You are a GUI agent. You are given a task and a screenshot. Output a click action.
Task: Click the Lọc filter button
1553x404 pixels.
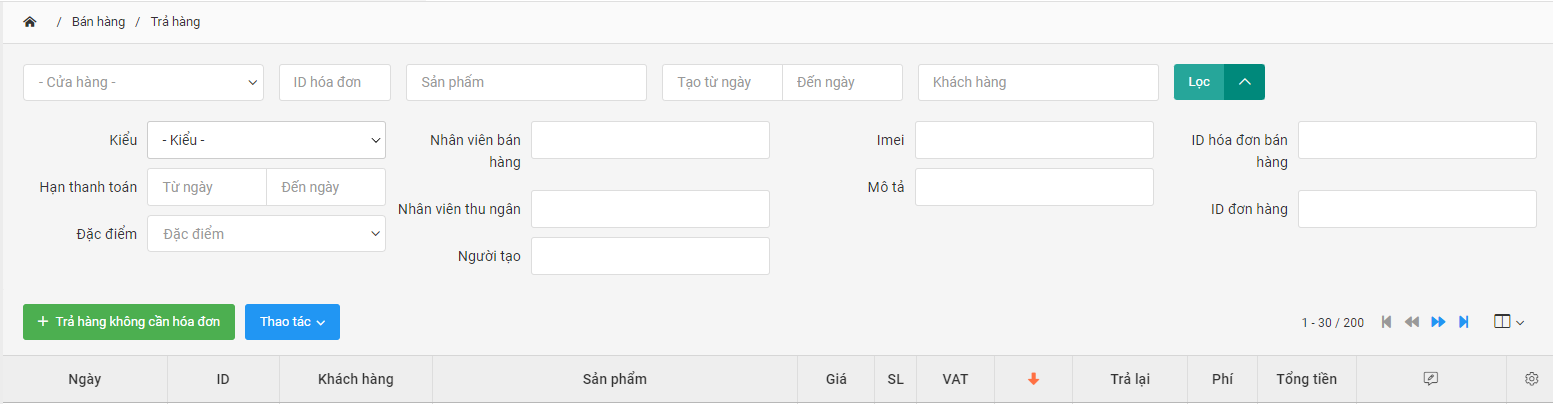point(1199,82)
